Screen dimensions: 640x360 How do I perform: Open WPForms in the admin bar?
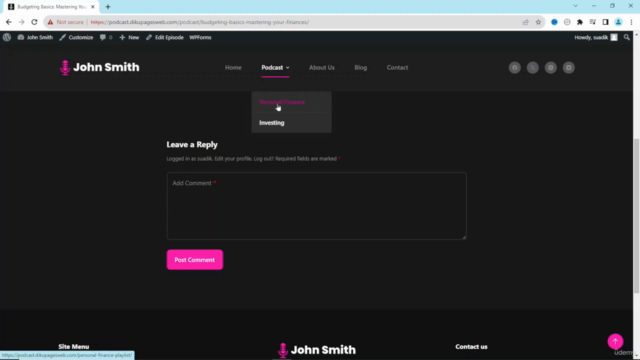tap(200, 37)
